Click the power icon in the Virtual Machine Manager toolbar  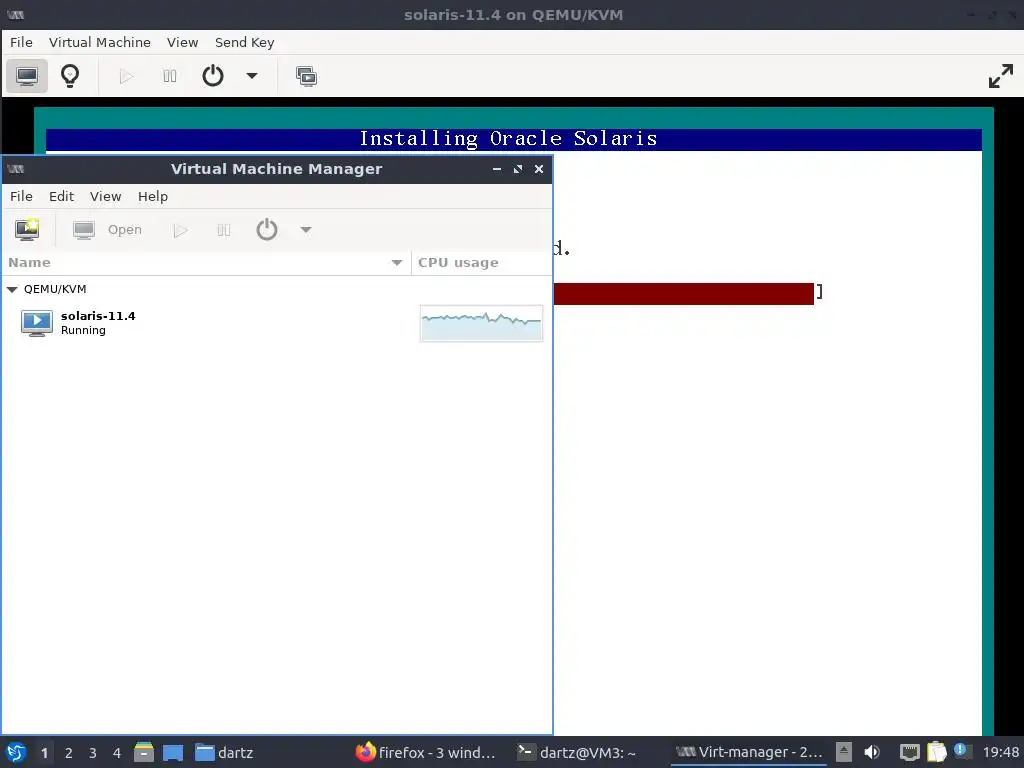click(266, 230)
